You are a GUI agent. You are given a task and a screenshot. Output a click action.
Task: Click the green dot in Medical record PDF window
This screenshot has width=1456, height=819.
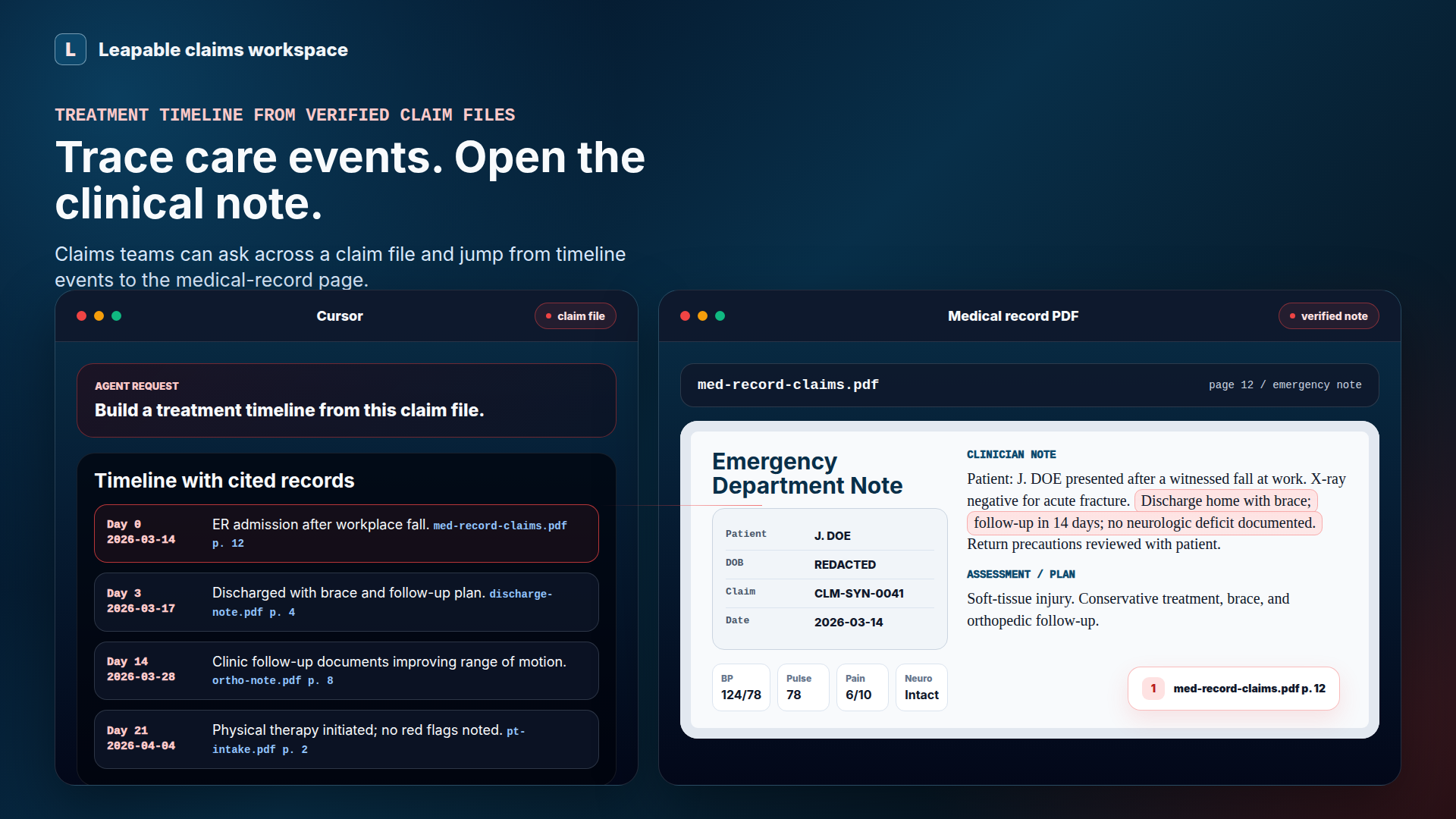tap(720, 316)
